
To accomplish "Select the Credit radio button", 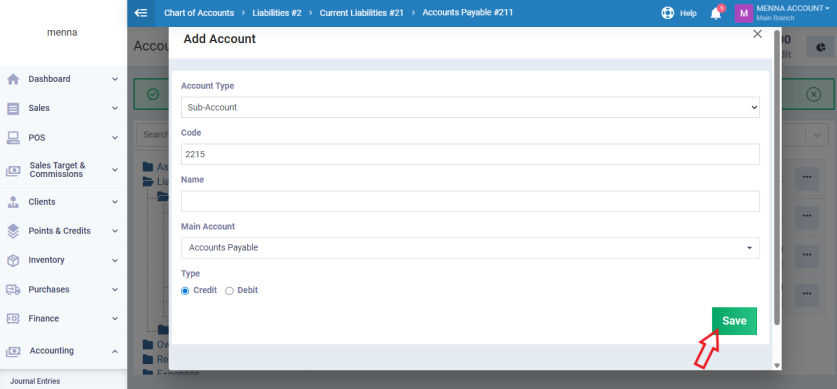I will coord(185,291).
